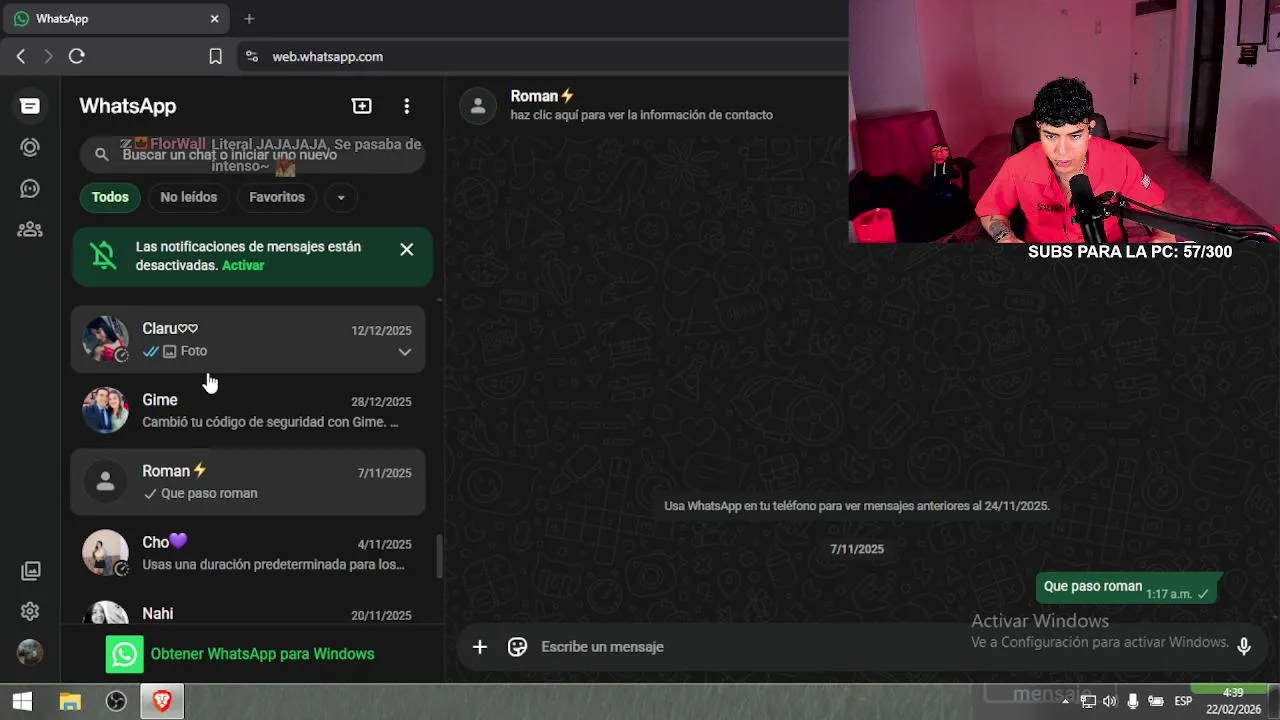Open the OBS taskbar icon
1280x720 pixels.
pyautogui.click(x=116, y=702)
